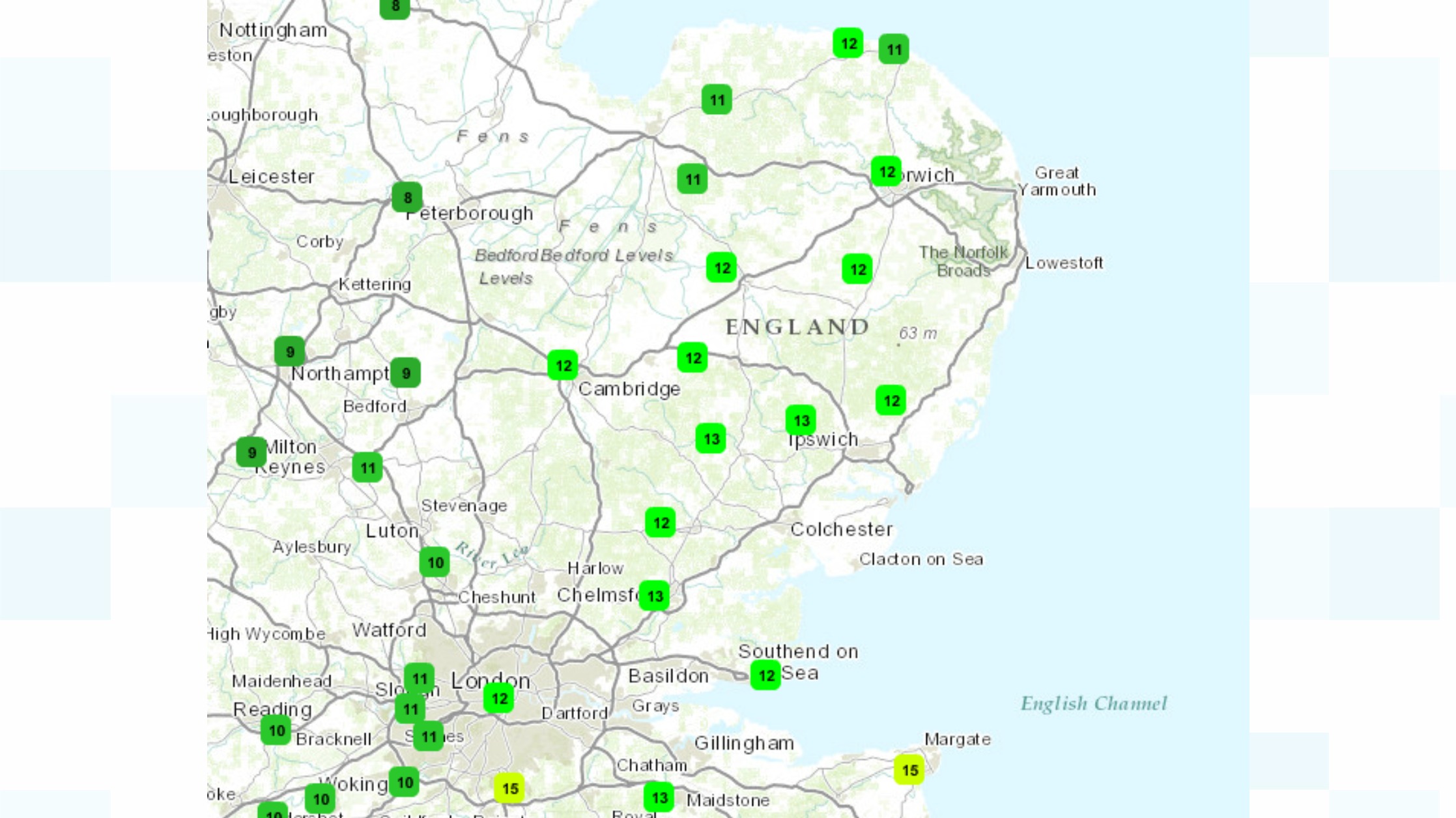
Task: Open the 13 marker just above Ipswich
Action: point(801,420)
